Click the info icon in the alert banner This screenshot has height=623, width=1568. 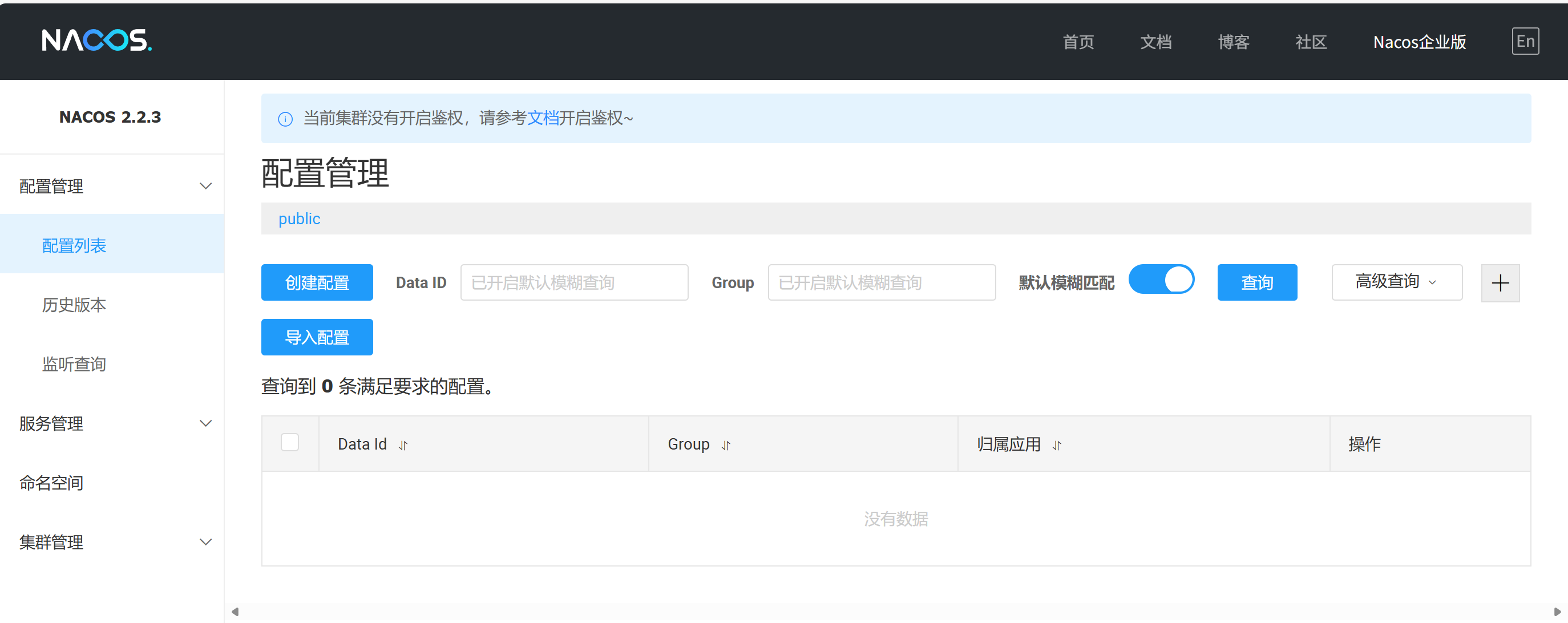coord(285,119)
